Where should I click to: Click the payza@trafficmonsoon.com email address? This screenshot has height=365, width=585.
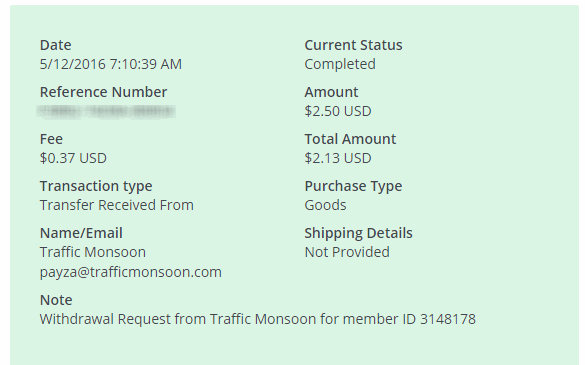tap(131, 272)
